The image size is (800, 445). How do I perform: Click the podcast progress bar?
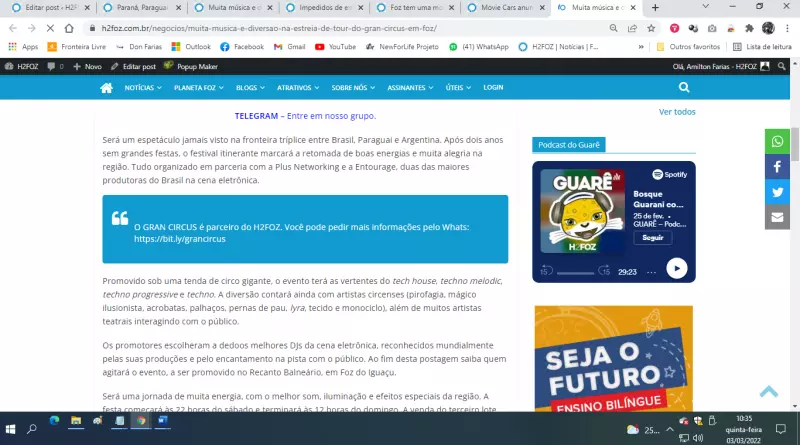click(x=575, y=272)
